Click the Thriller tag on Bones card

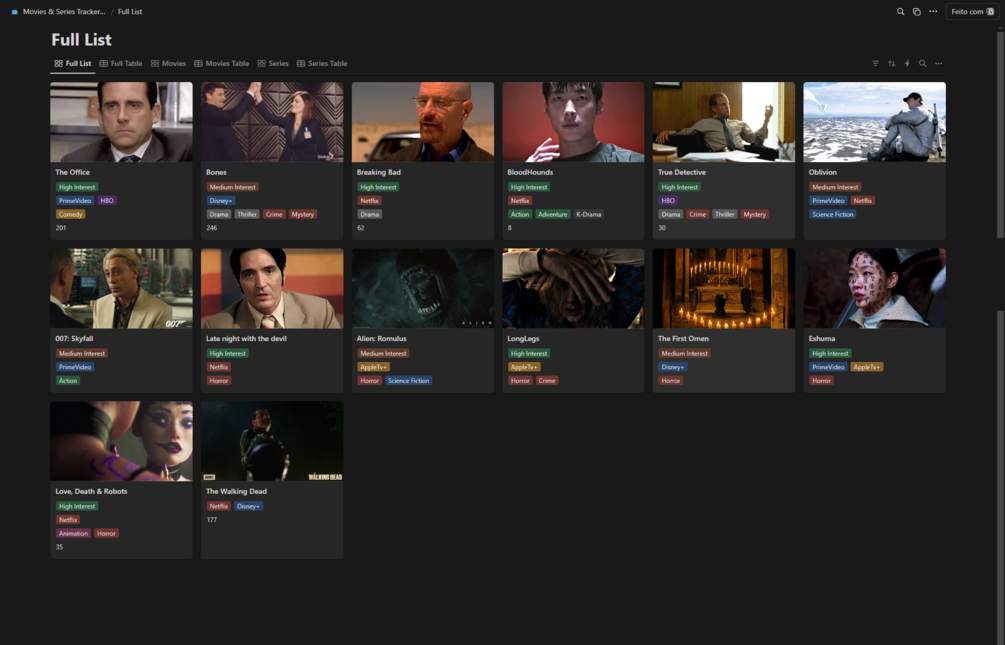[x=247, y=214]
